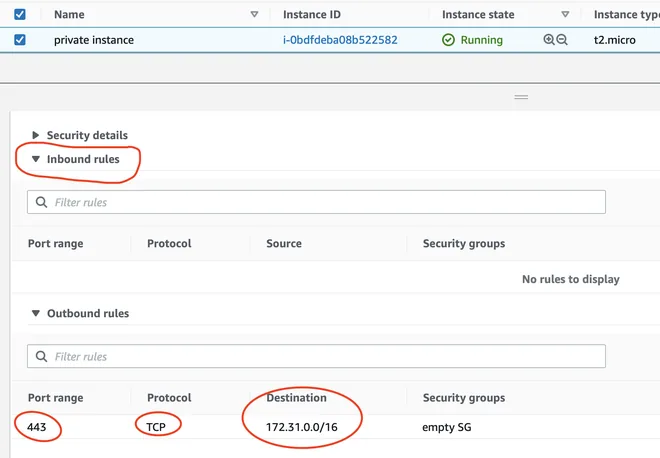Click outbound Protocol column header
Image resolution: width=660 pixels, height=458 pixels.
click(169, 397)
